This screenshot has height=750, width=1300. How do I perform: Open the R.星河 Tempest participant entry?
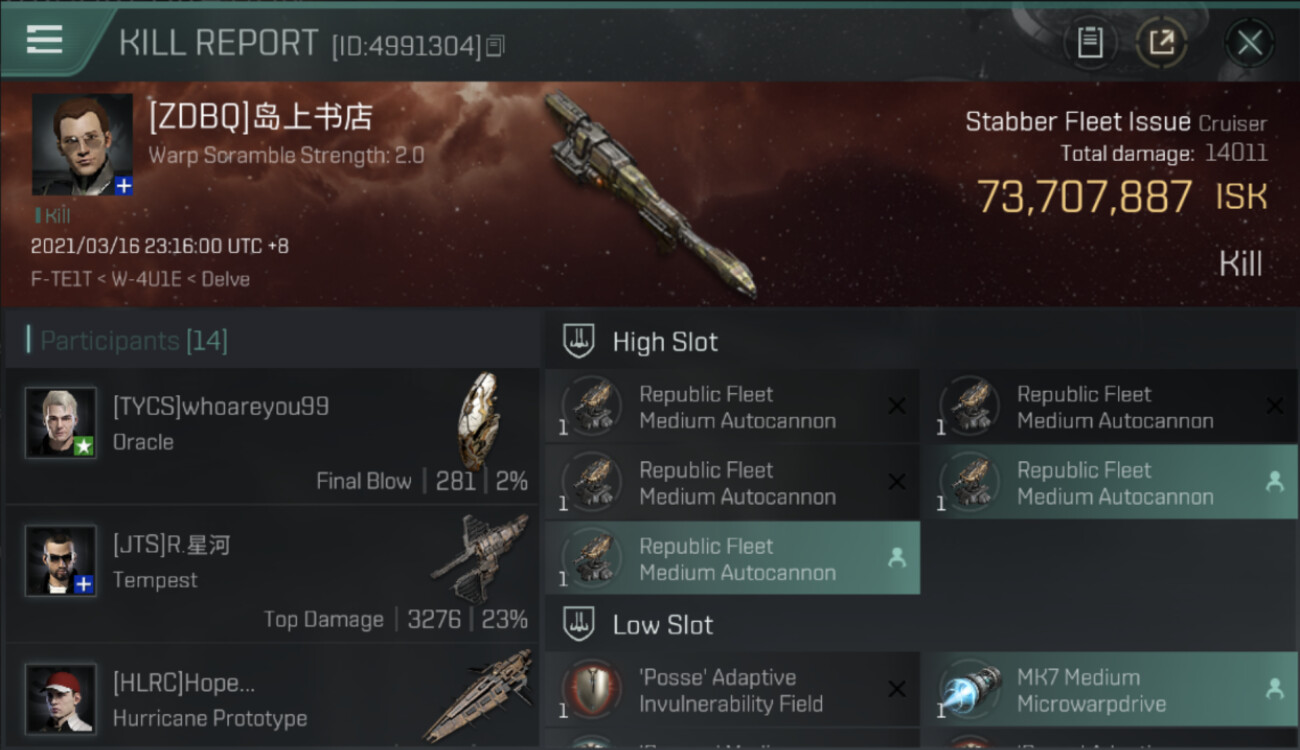click(x=272, y=574)
